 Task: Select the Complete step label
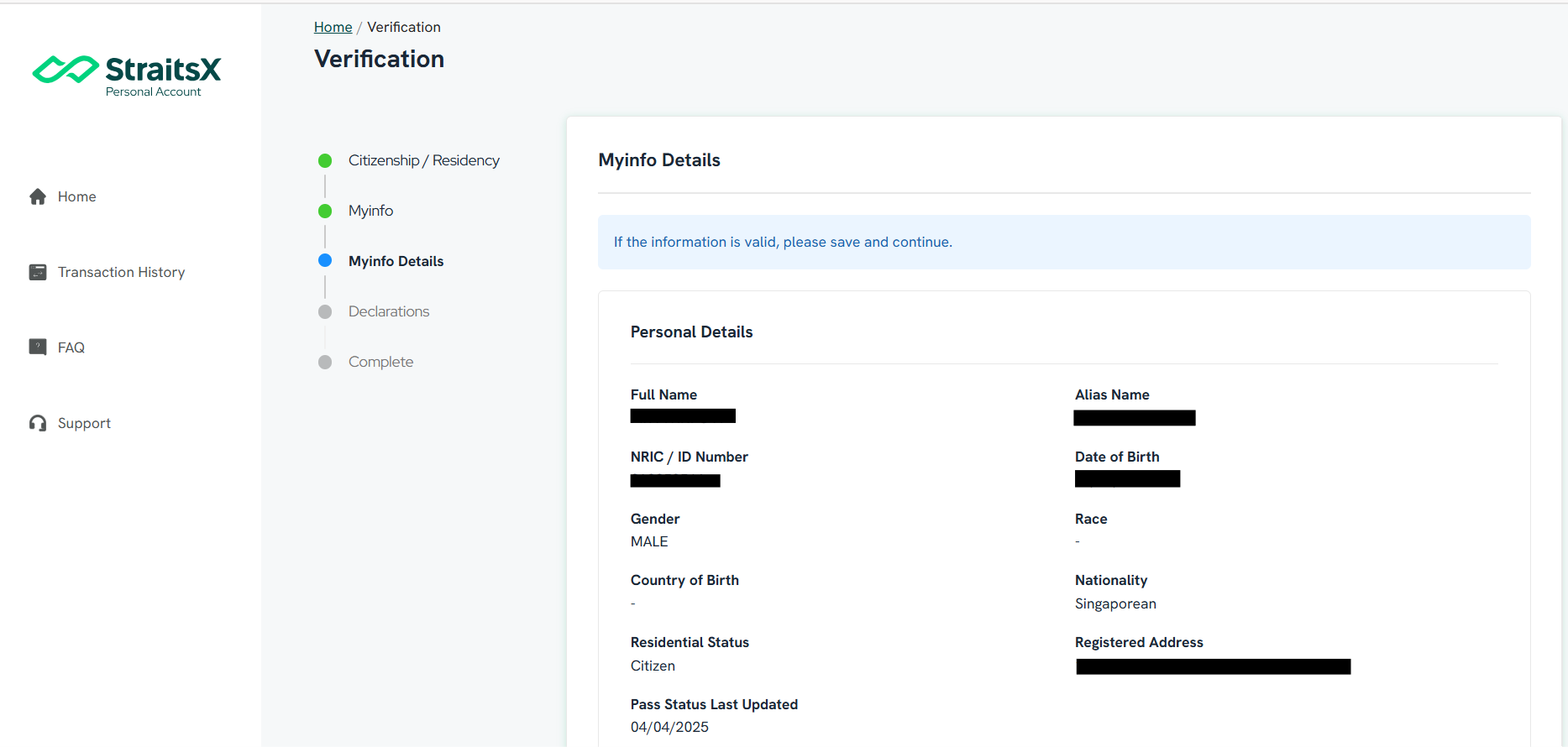[x=380, y=362]
